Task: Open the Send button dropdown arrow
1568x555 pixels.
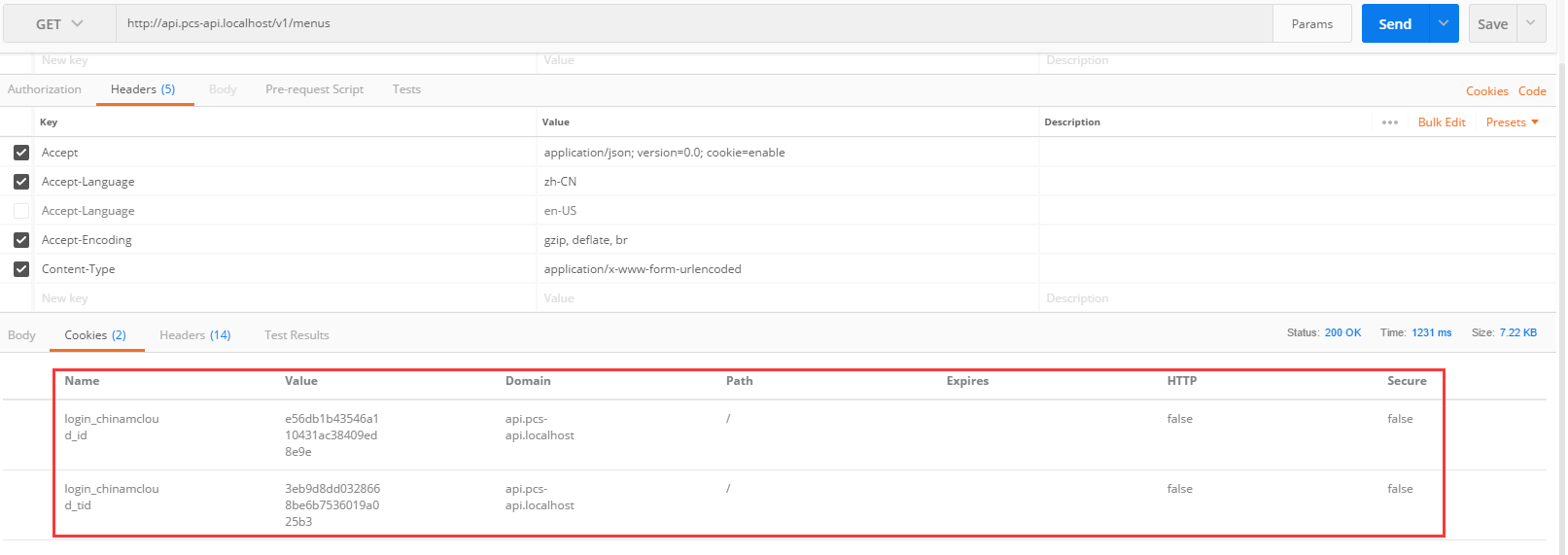Action: coord(1444,23)
